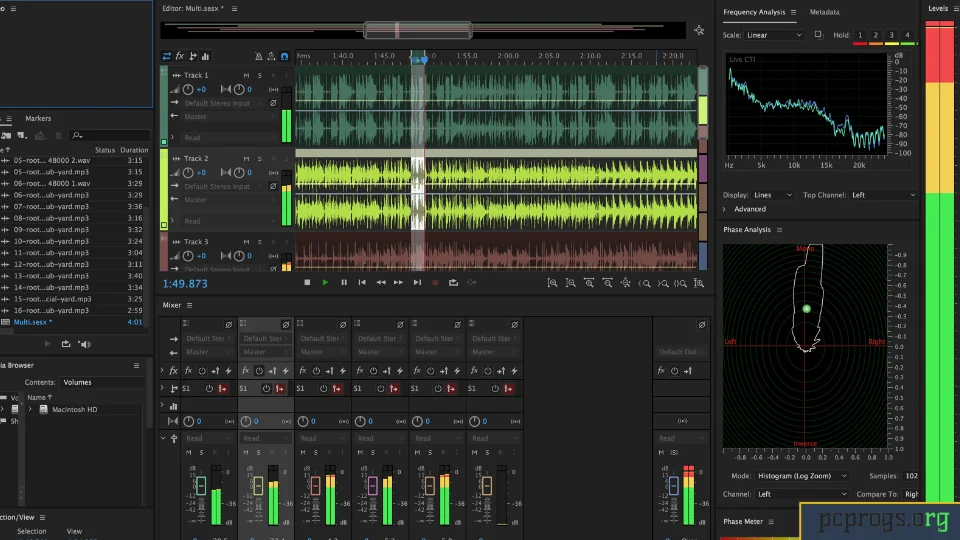This screenshot has width=960, height=540.
Task: Click Track 1 volume knob
Action: 188,89
